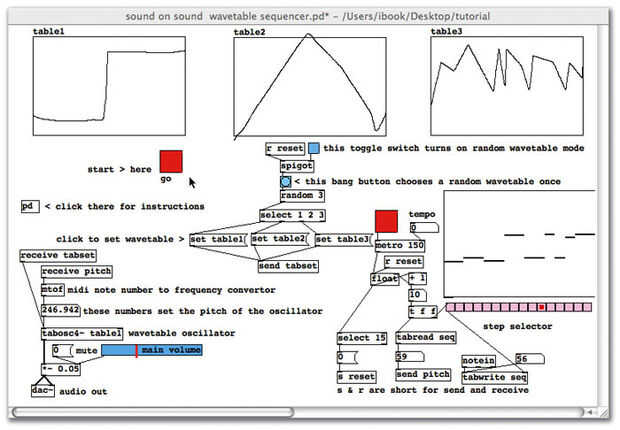This screenshot has width=620, height=430.
Task: Click the set table2 message box
Action: click(280, 239)
